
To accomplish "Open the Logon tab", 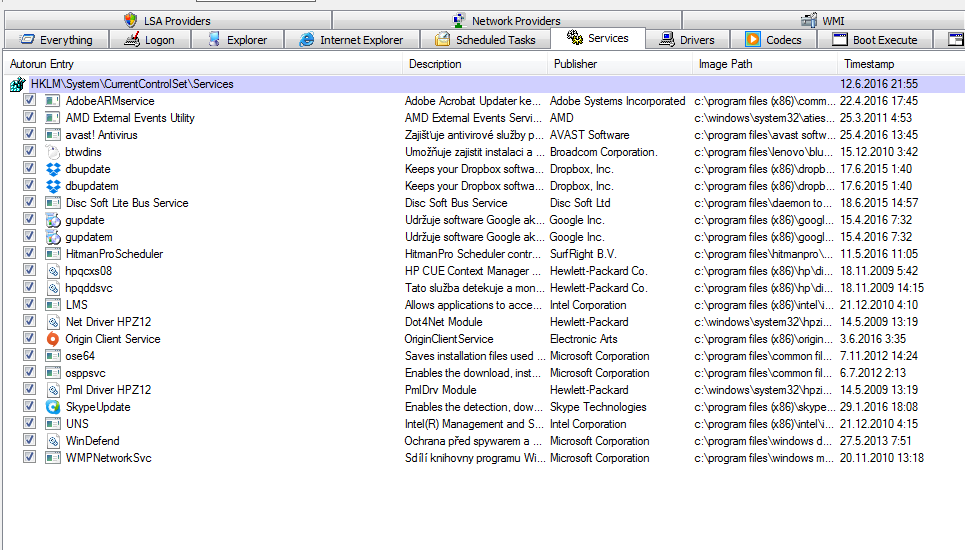I will [x=150, y=40].
